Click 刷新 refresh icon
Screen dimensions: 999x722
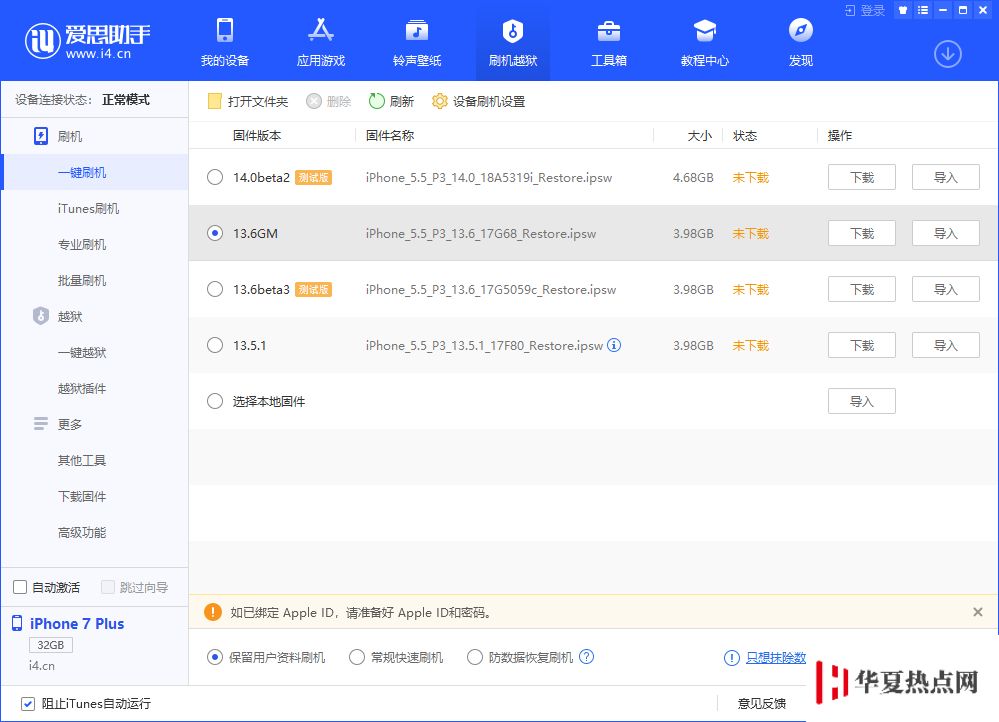(x=377, y=101)
